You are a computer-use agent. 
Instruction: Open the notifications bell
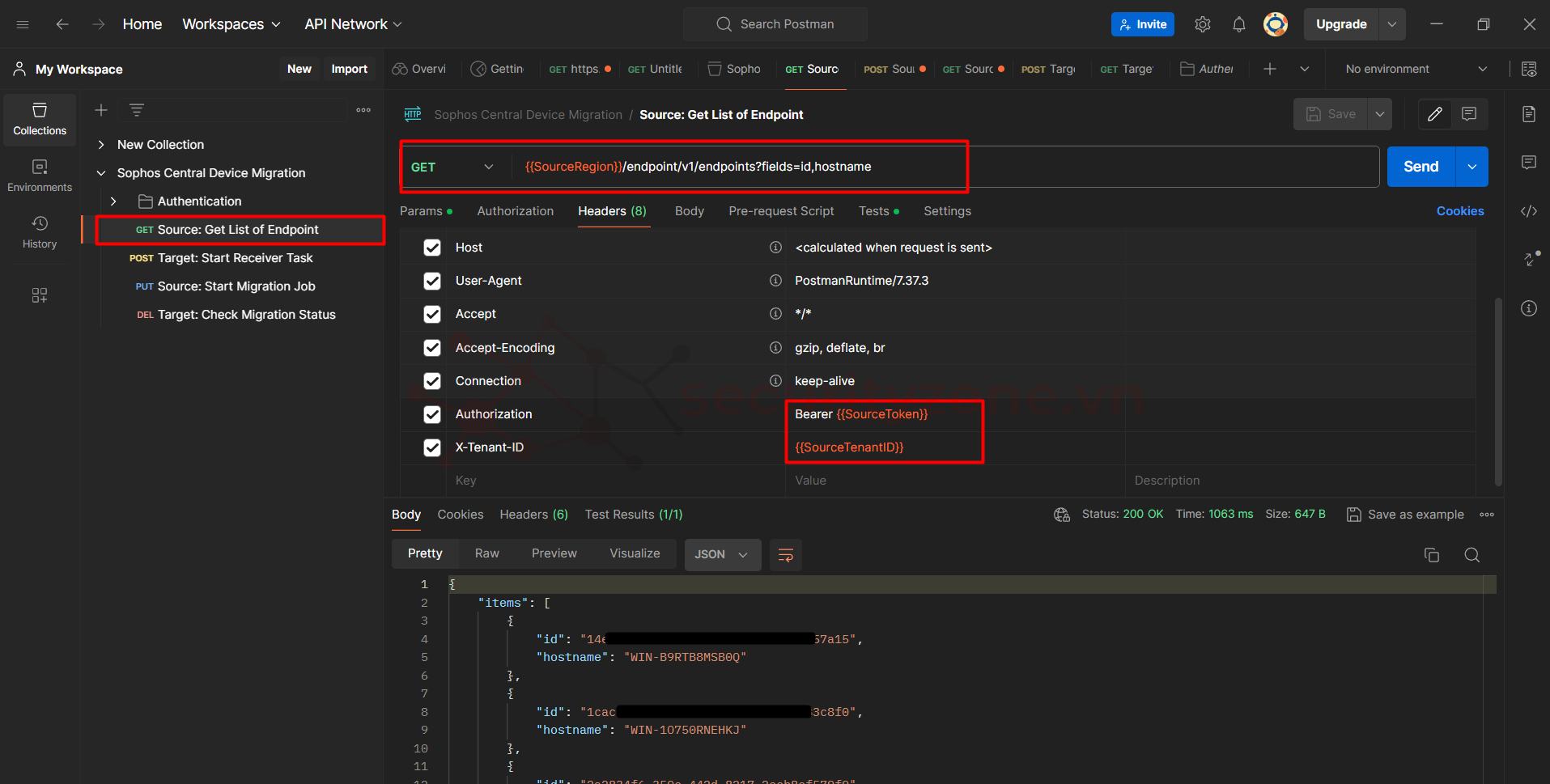[1239, 24]
